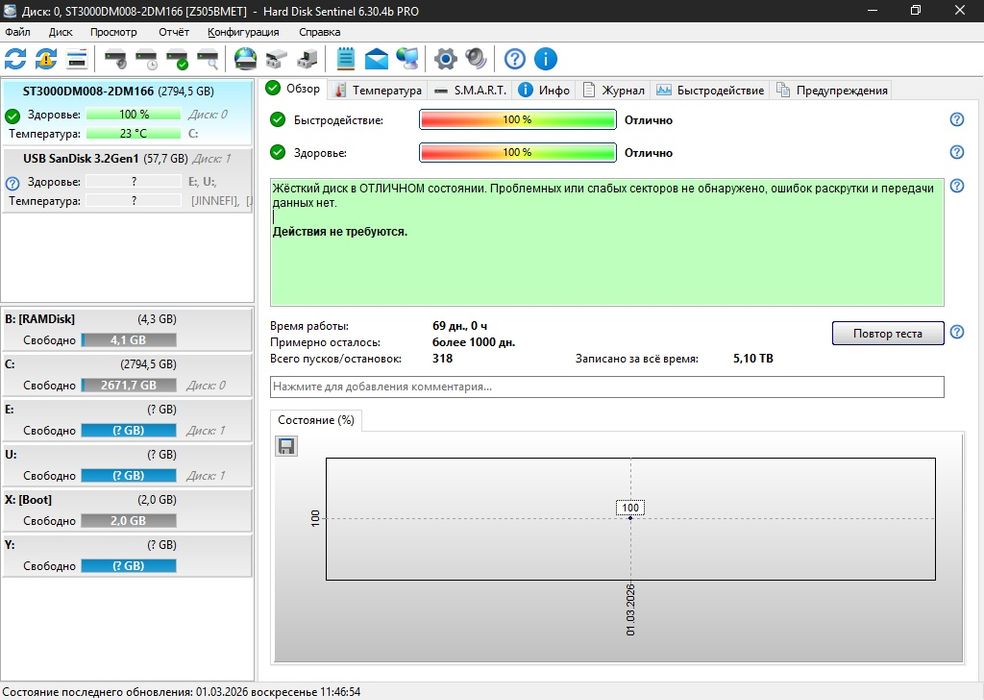Switch to the S.M.A.R.T. tab
Image resolution: width=984 pixels, height=700 pixels.
470,90
